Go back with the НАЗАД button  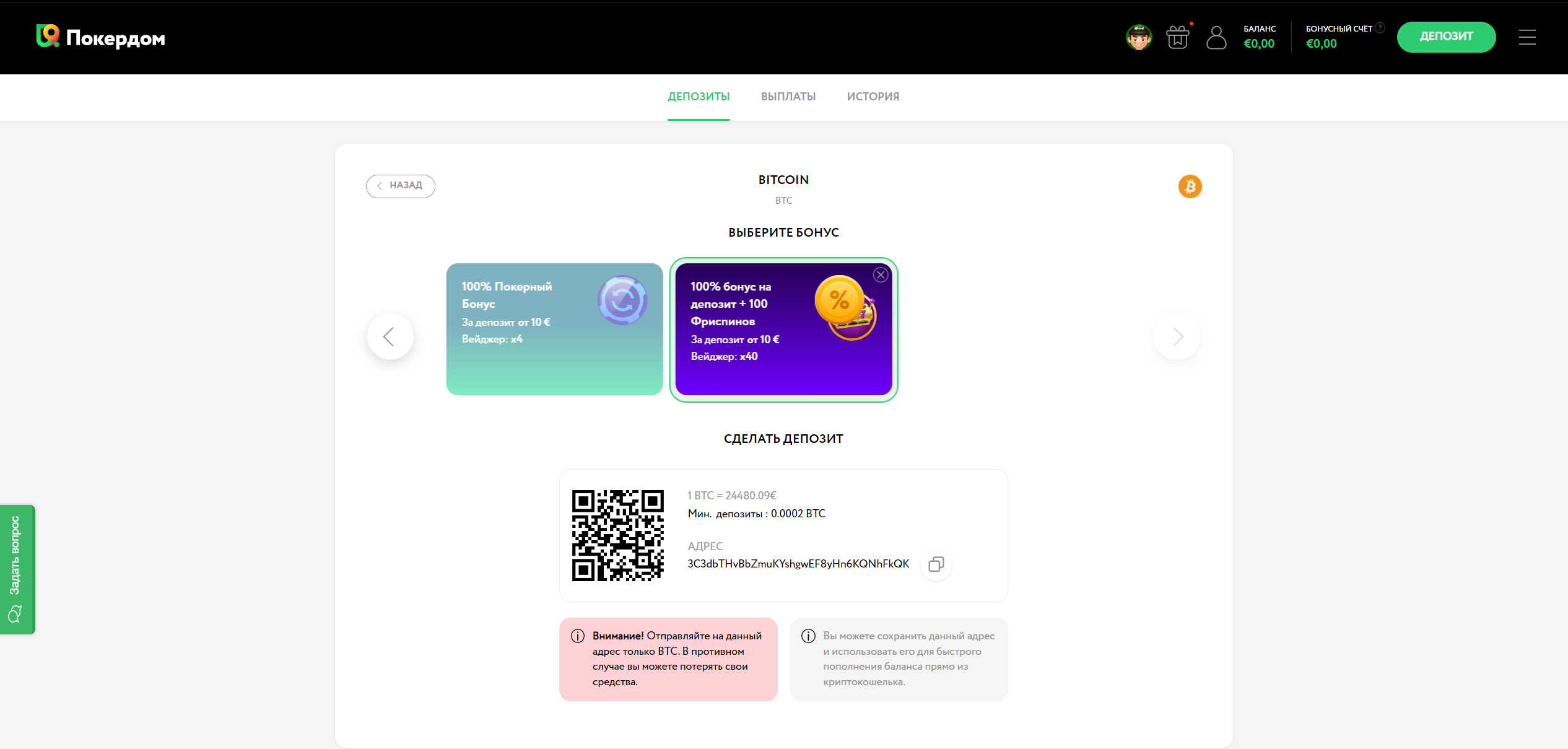(400, 186)
